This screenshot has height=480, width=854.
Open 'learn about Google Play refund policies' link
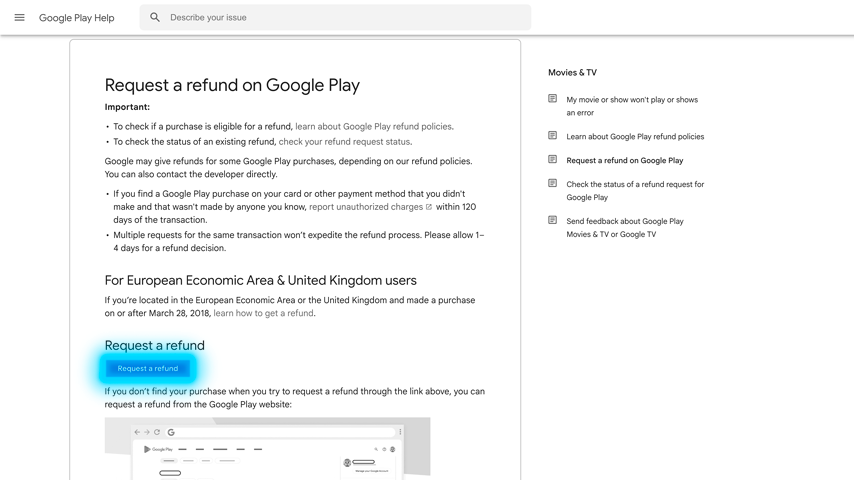(373, 127)
